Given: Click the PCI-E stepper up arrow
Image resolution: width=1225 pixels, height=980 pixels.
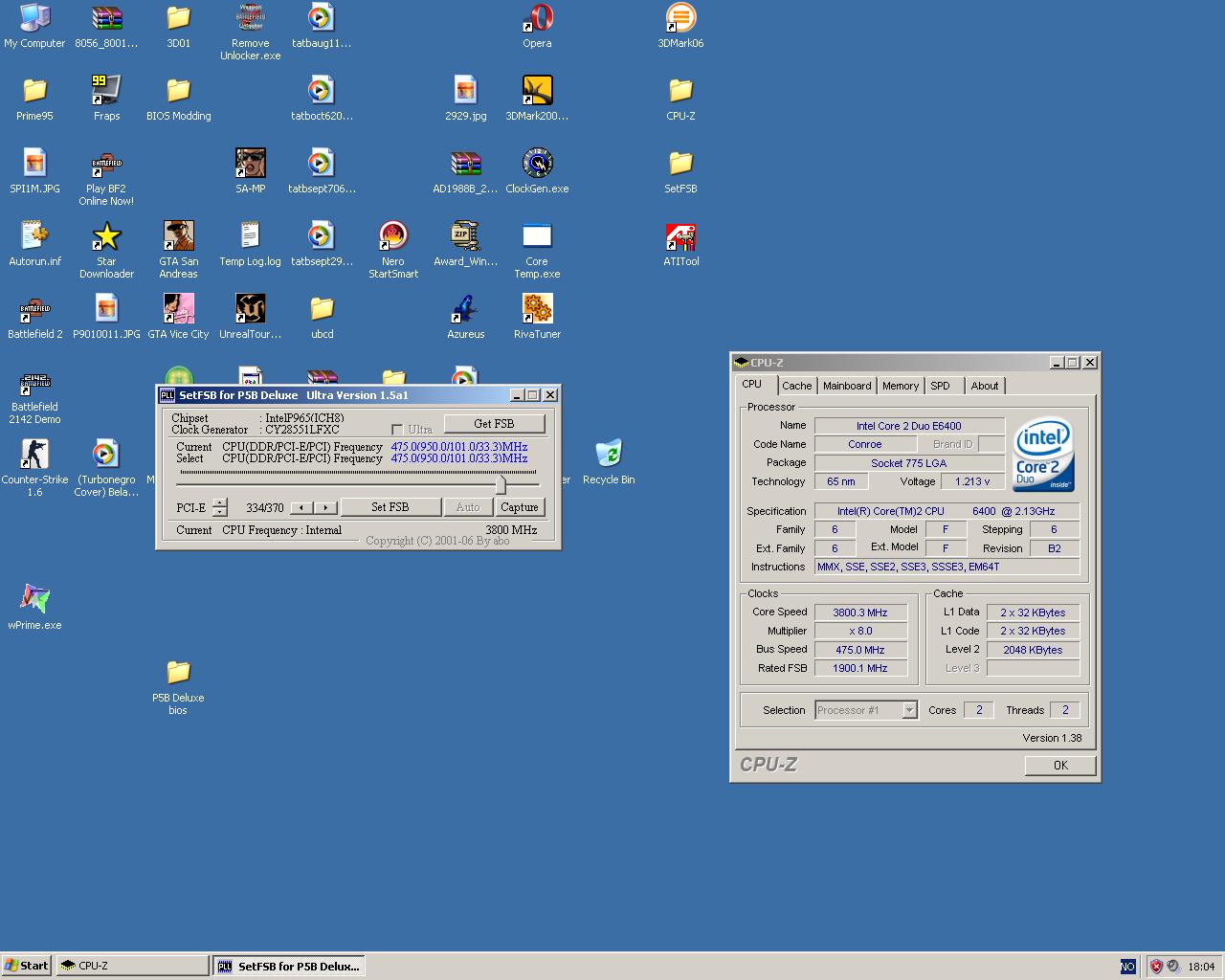Looking at the screenshot, I should pyautogui.click(x=220, y=502).
